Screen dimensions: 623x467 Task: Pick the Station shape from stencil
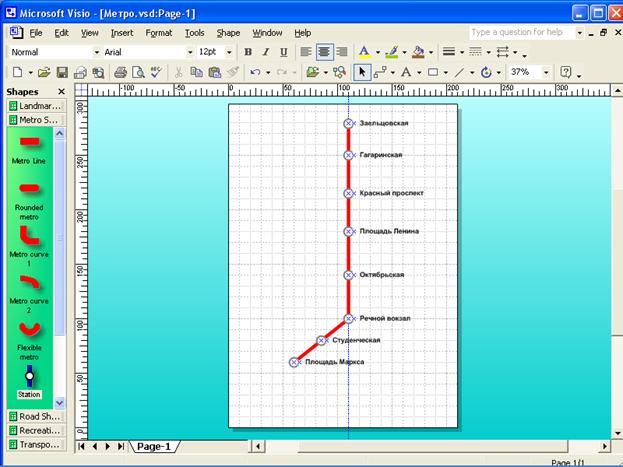coord(29,377)
